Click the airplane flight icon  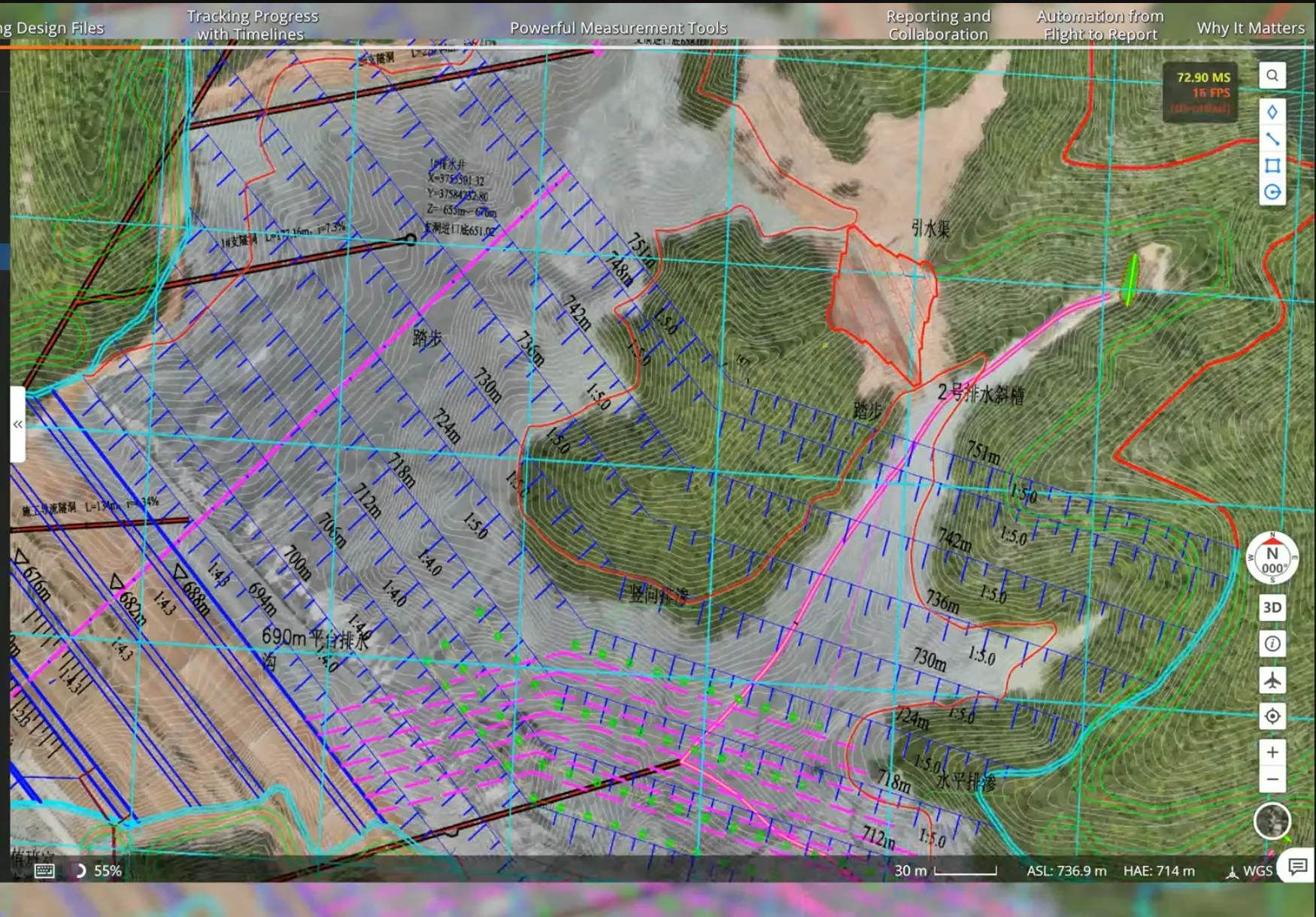click(x=1272, y=680)
